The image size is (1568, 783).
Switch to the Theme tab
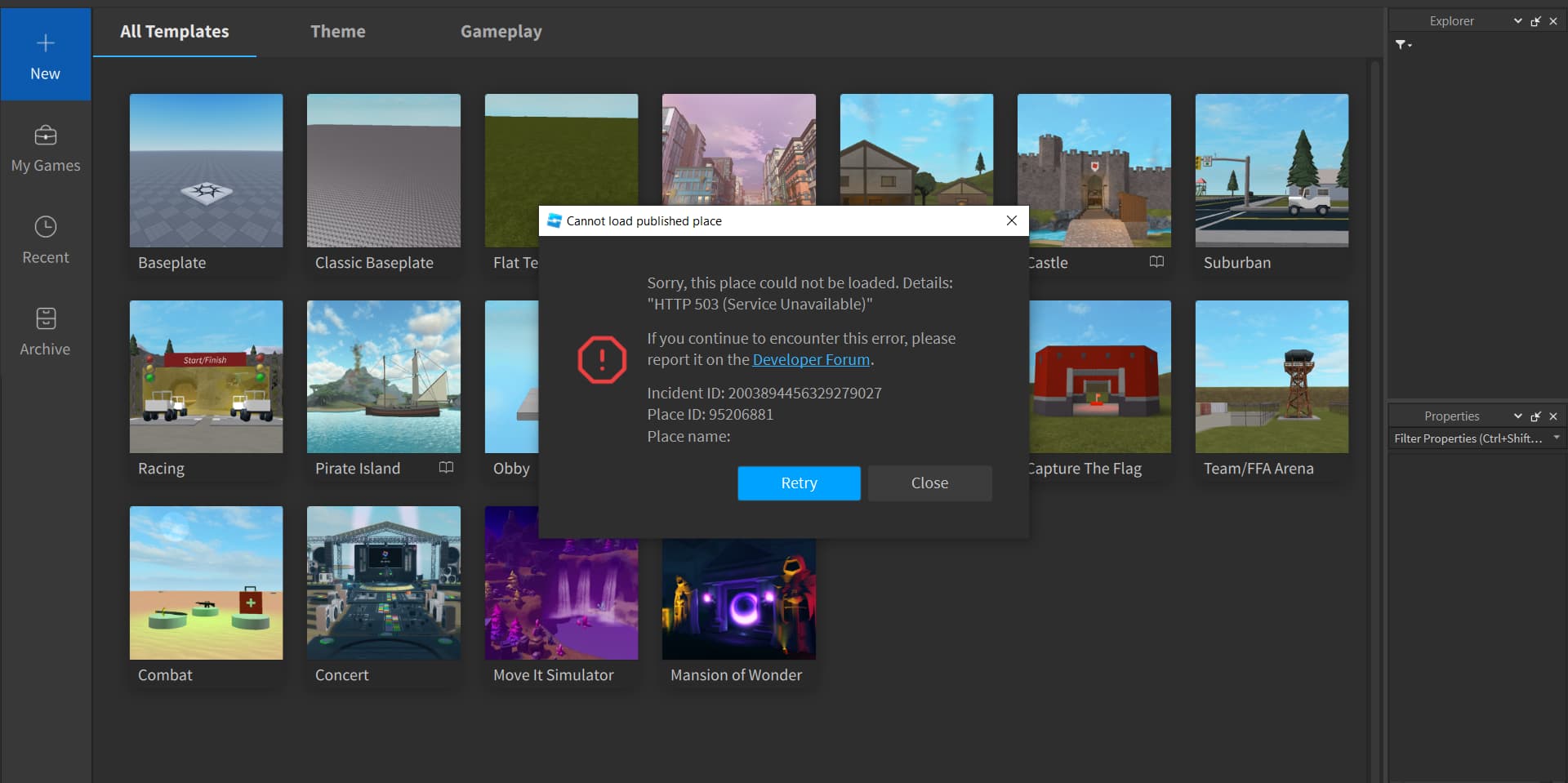337,31
